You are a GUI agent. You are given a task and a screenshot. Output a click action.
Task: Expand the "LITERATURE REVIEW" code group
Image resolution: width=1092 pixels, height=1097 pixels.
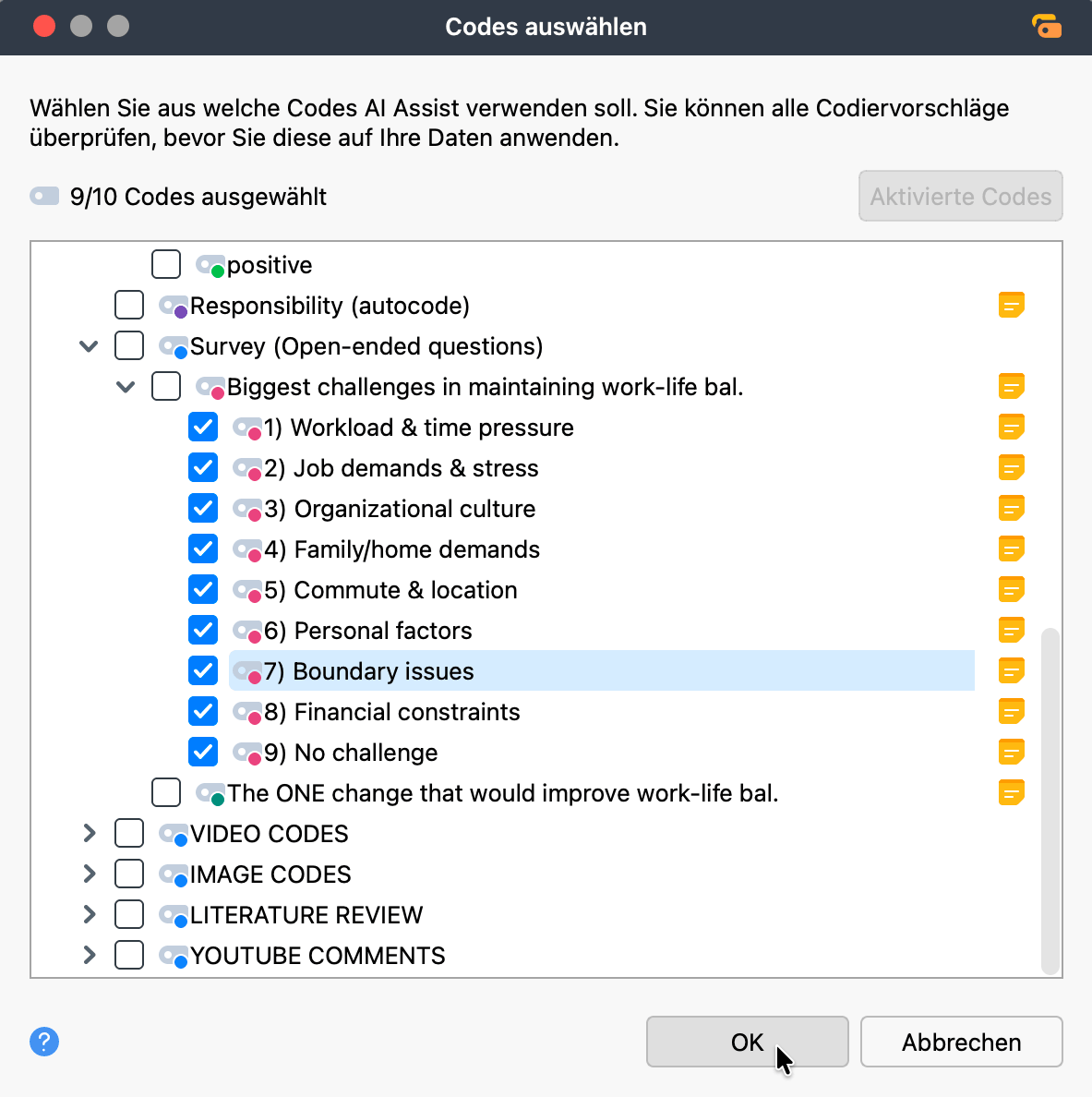[x=89, y=914]
